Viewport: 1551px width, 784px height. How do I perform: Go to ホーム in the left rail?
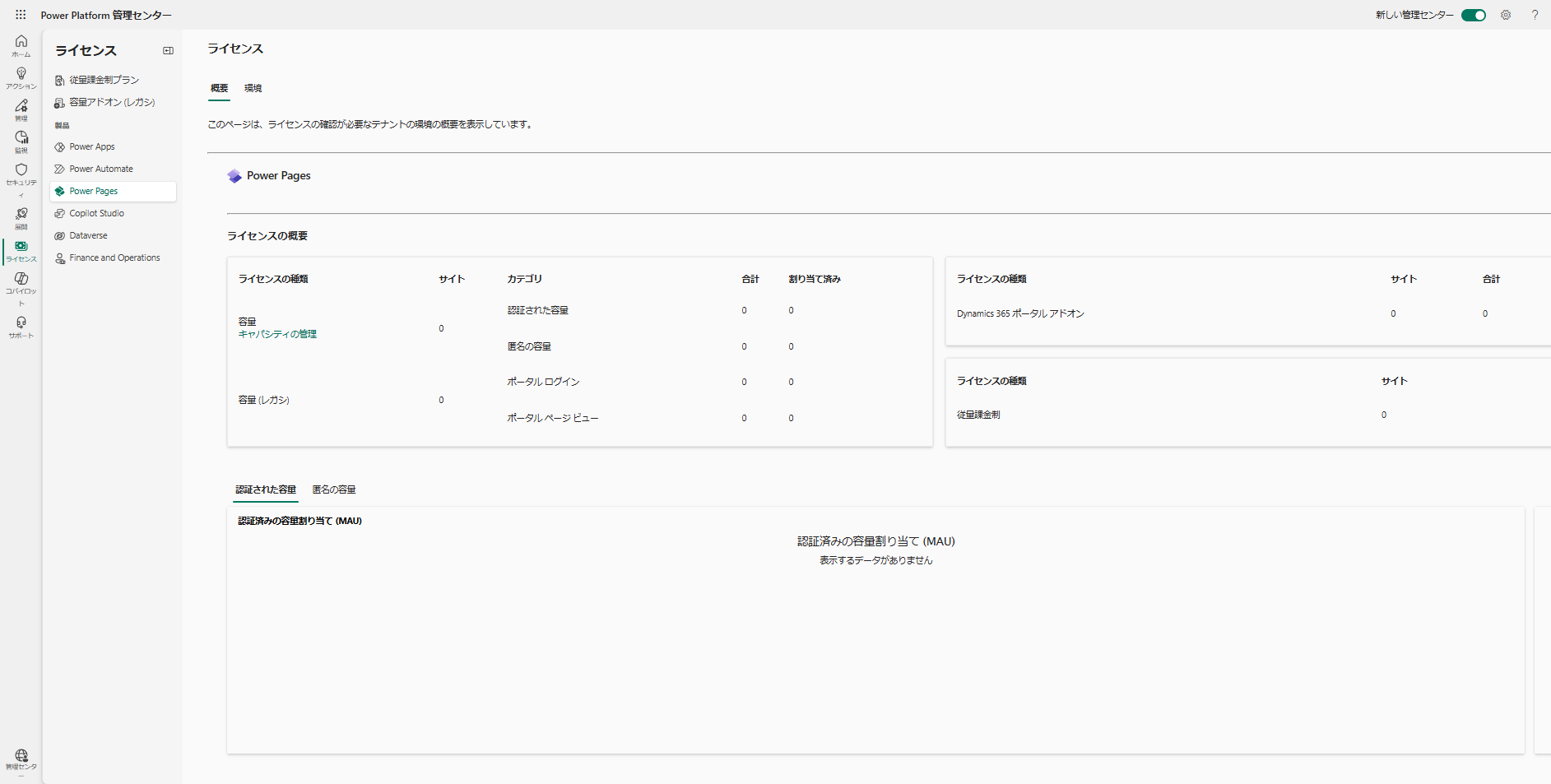tap(21, 46)
